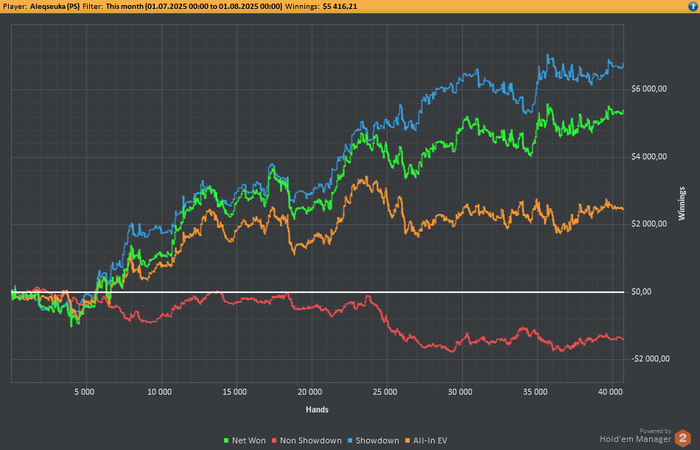Click the 25 000 hands axis label

click(385, 392)
